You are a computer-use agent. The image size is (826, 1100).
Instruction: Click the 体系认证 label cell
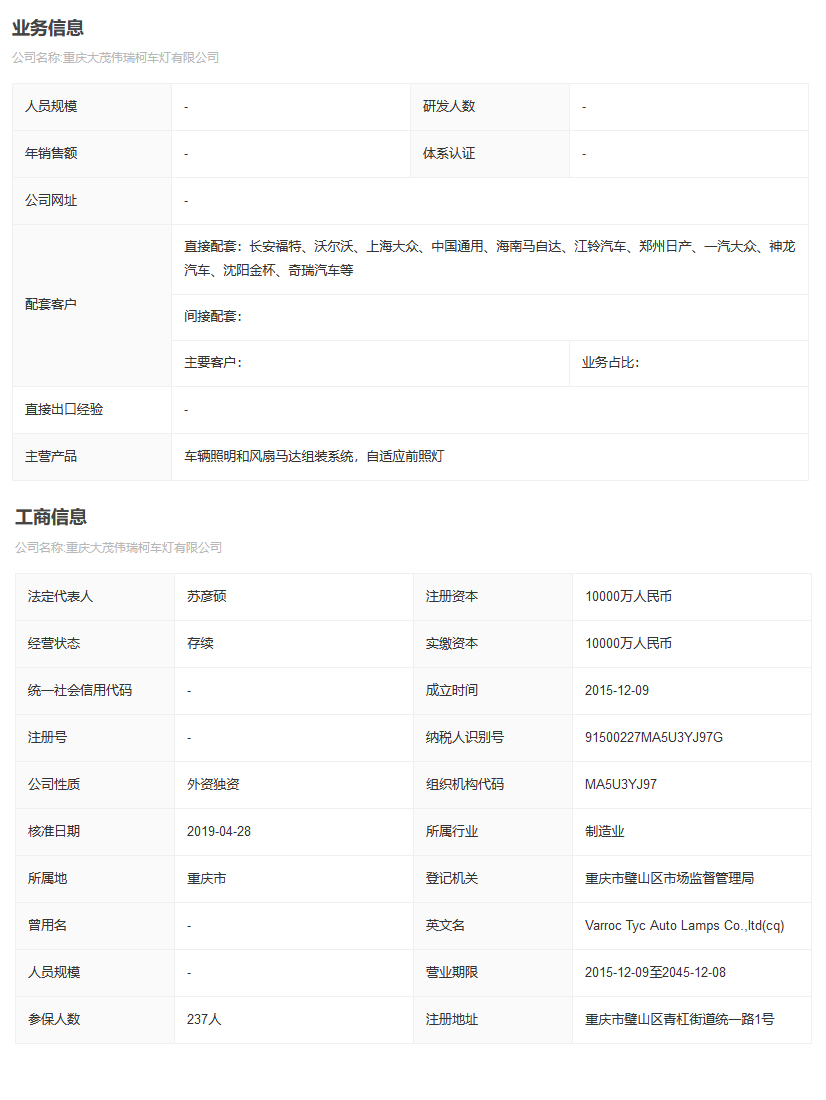(x=490, y=154)
